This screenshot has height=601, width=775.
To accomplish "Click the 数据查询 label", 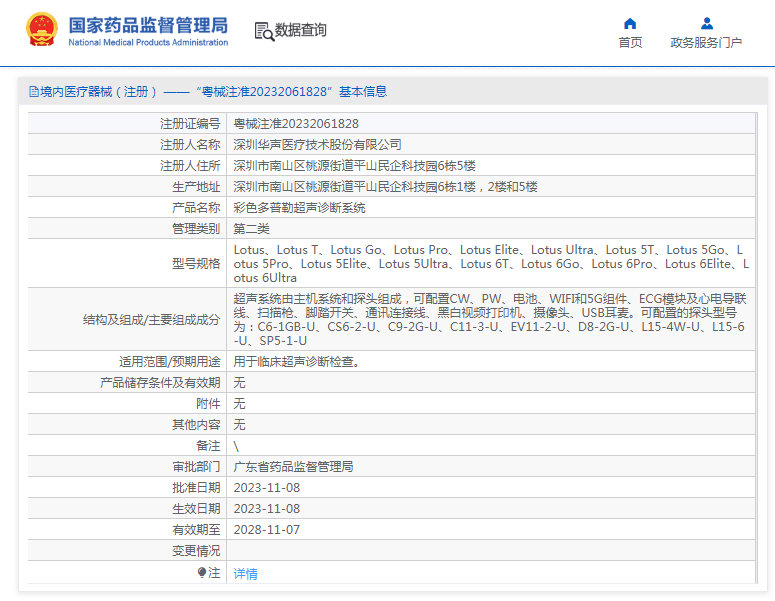I will tap(301, 30).
